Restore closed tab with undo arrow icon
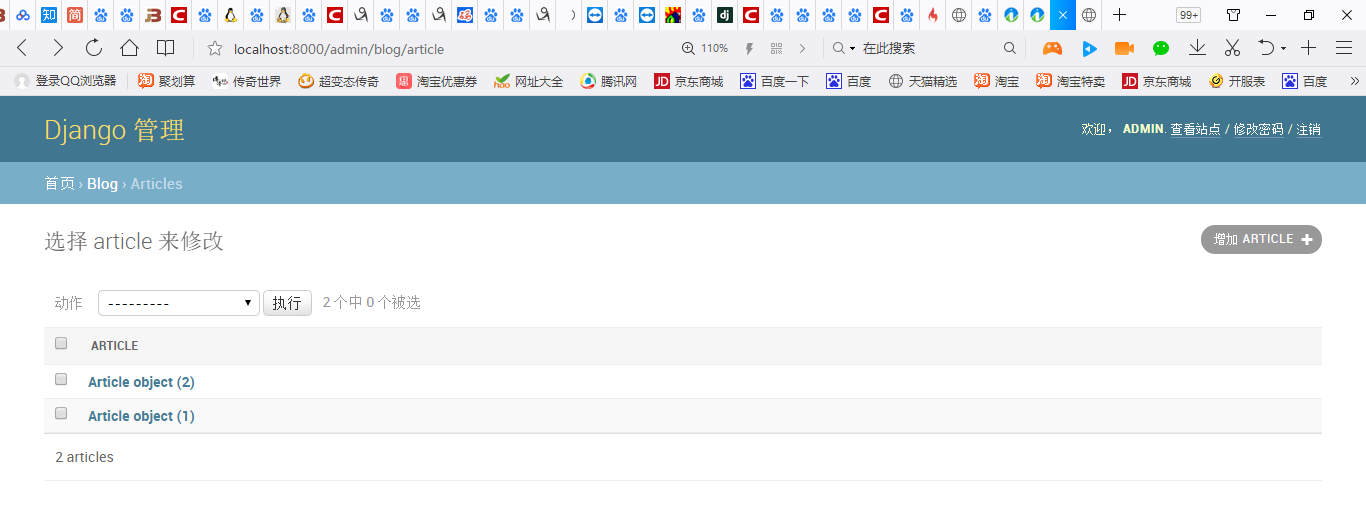Viewport: 1366px width, 520px height. 1266,47
